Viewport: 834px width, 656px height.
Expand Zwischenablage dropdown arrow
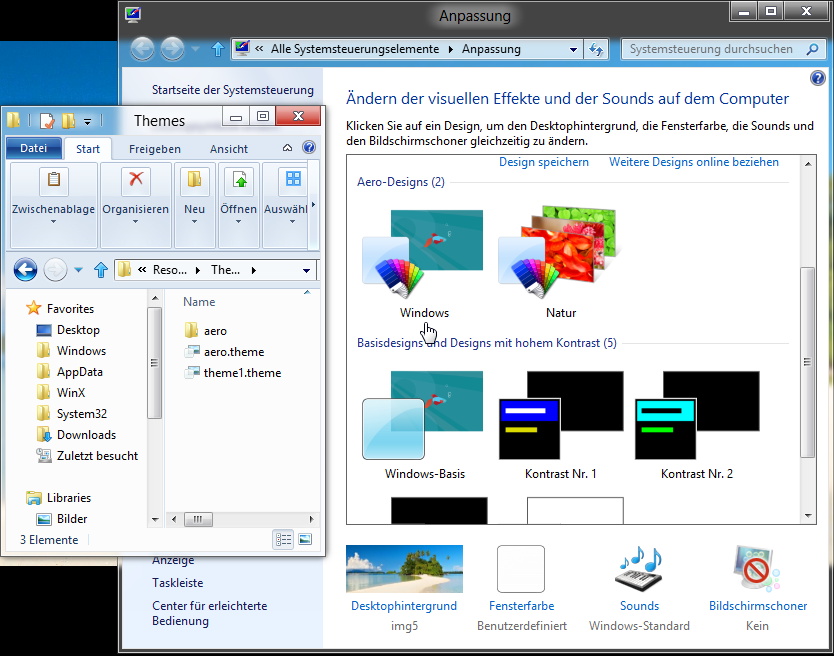[53, 222]
